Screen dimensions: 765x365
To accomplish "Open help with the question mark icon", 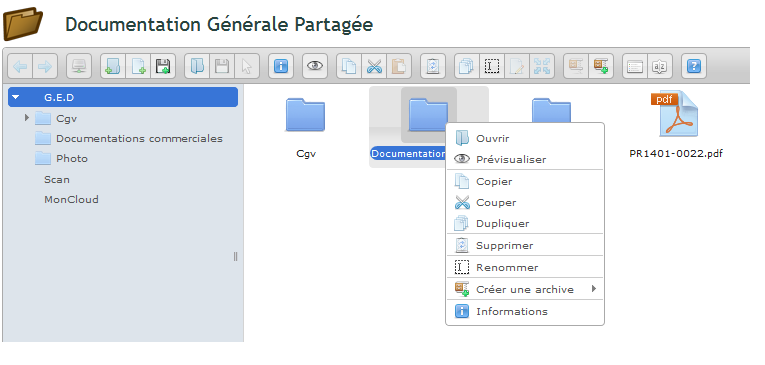I will 694,66.
